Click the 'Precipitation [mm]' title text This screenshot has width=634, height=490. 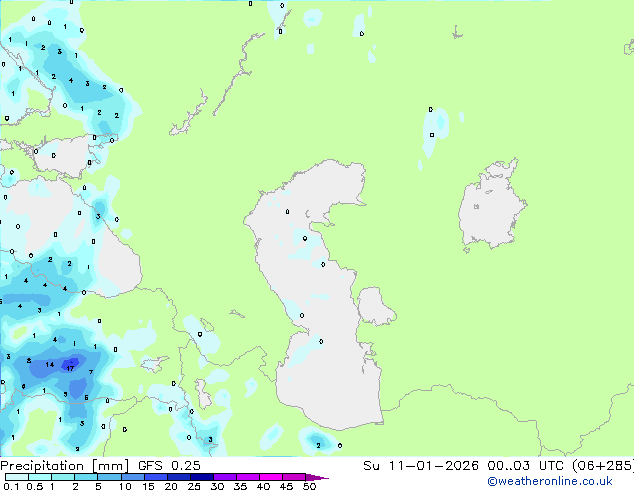coord(65,466)
